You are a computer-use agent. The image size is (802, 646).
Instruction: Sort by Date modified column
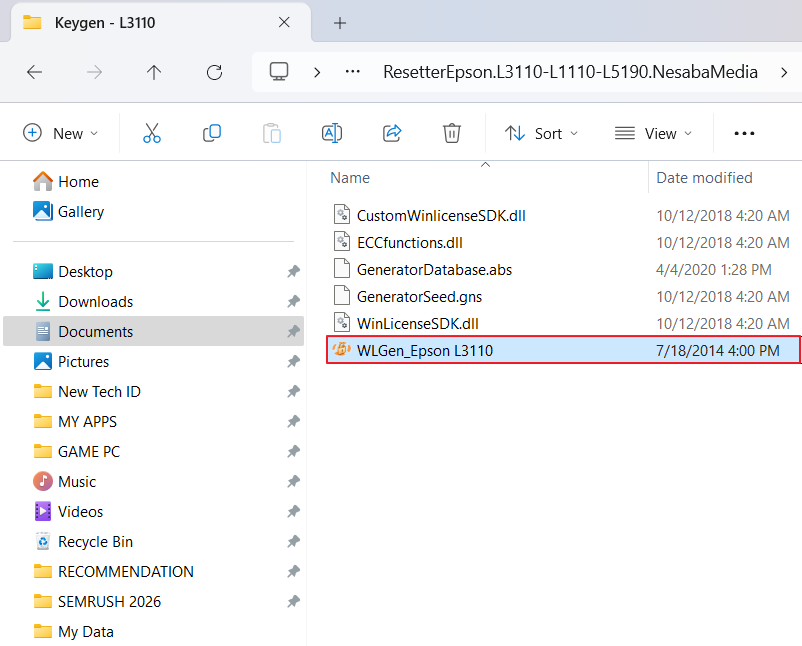pyautogui.click(x=704, y=178)
